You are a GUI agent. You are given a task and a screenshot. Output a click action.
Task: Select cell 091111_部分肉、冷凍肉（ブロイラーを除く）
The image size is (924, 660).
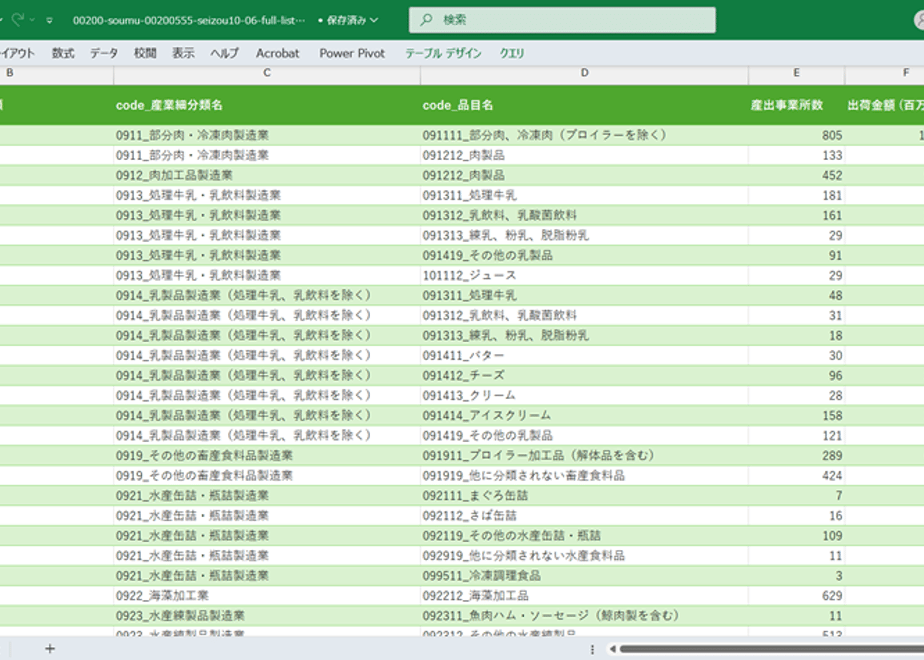(584, 135)
